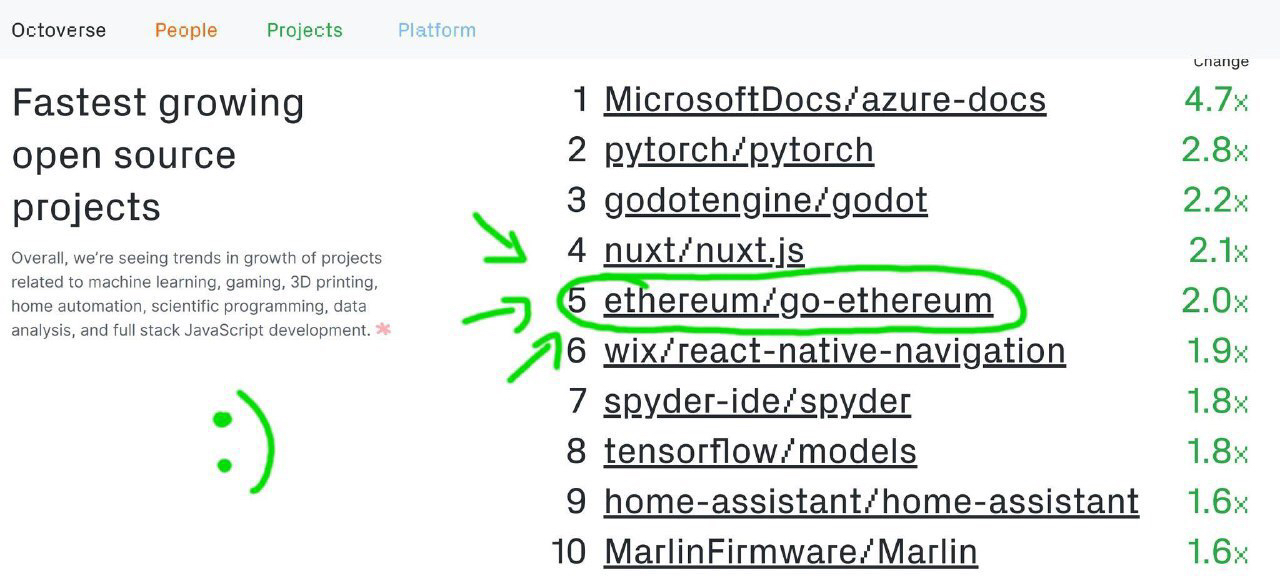Open the Platform tab

click(x=437, y=30)
